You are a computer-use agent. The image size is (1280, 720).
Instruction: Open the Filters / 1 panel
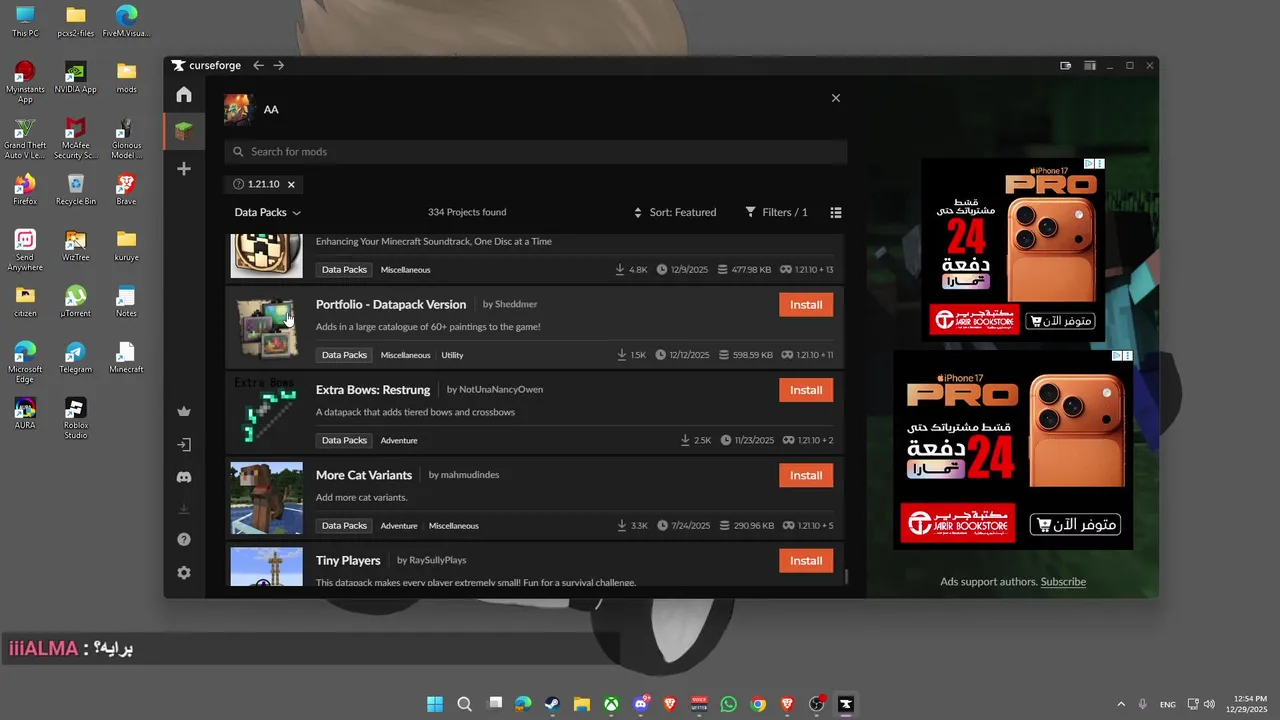point(776,212)
